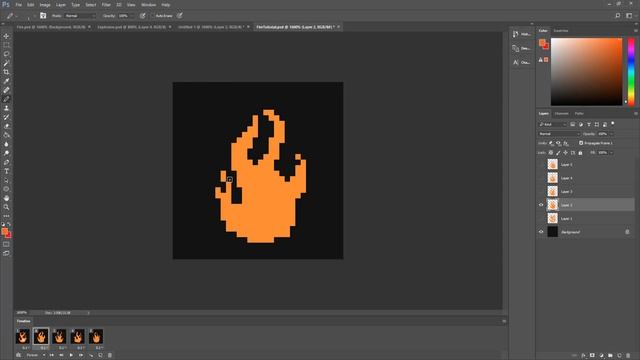Click the foreground color swatch in toolbar
The height and width of the screenshot is (360, 640).
(4, 231)
